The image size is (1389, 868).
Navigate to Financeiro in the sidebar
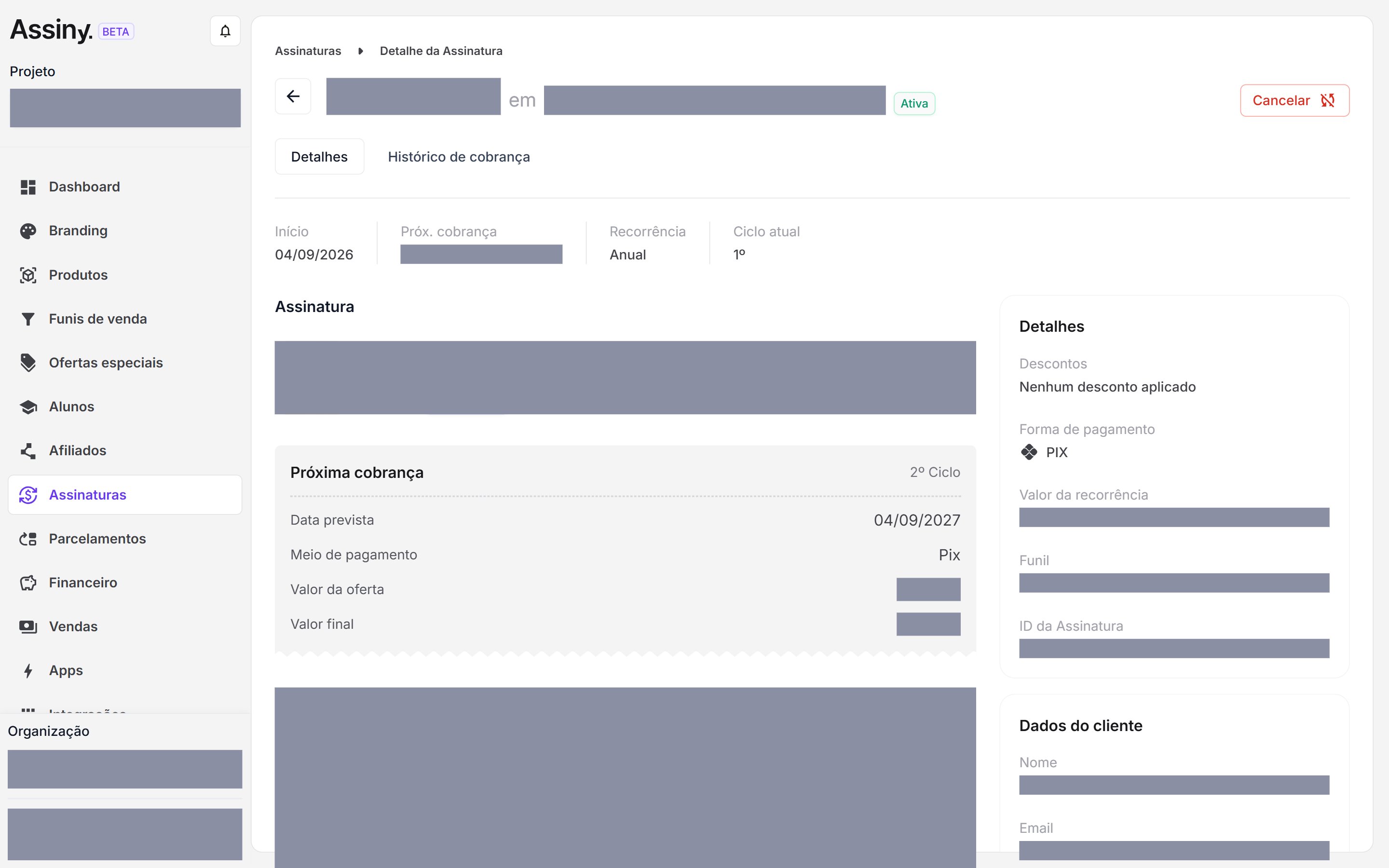(124, 583)
